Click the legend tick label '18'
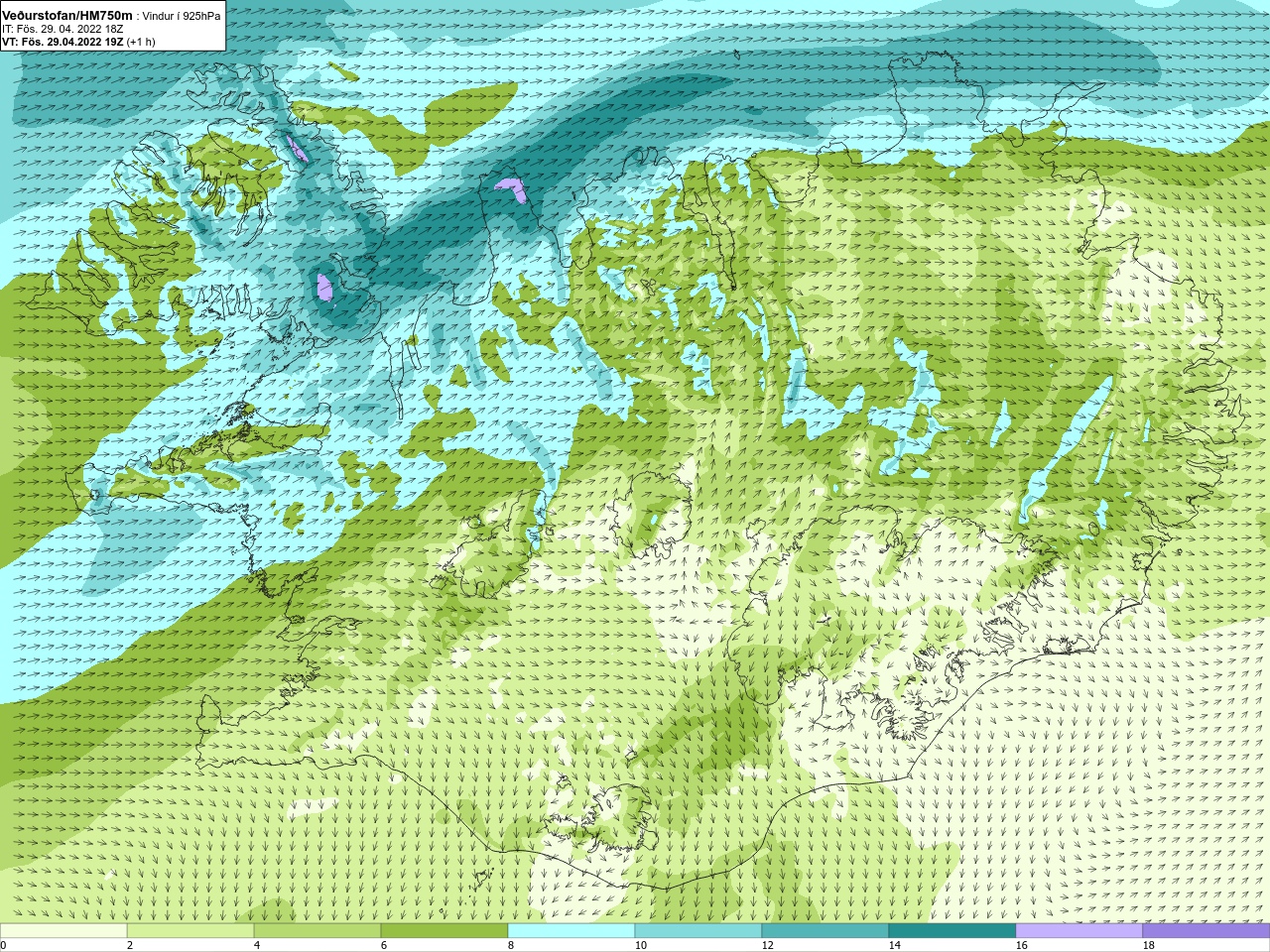 point(1149,945)
